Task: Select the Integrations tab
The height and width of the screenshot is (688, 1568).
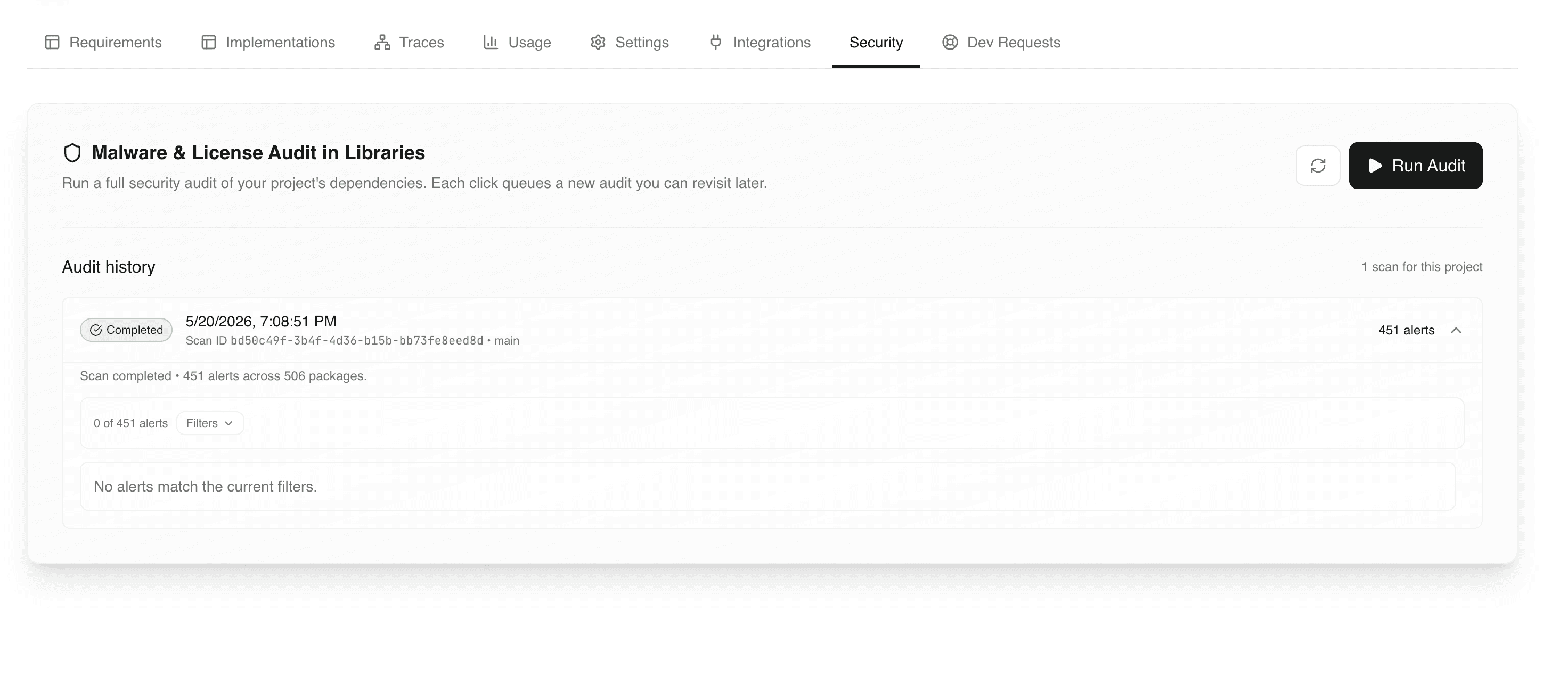Action: click(x=760, y=42)
